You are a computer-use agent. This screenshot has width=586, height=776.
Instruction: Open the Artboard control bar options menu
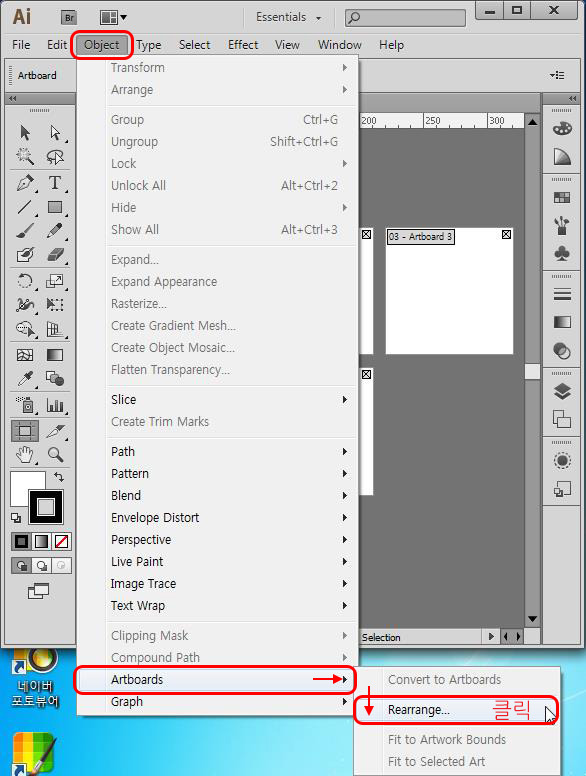click(x=557, y=75)
